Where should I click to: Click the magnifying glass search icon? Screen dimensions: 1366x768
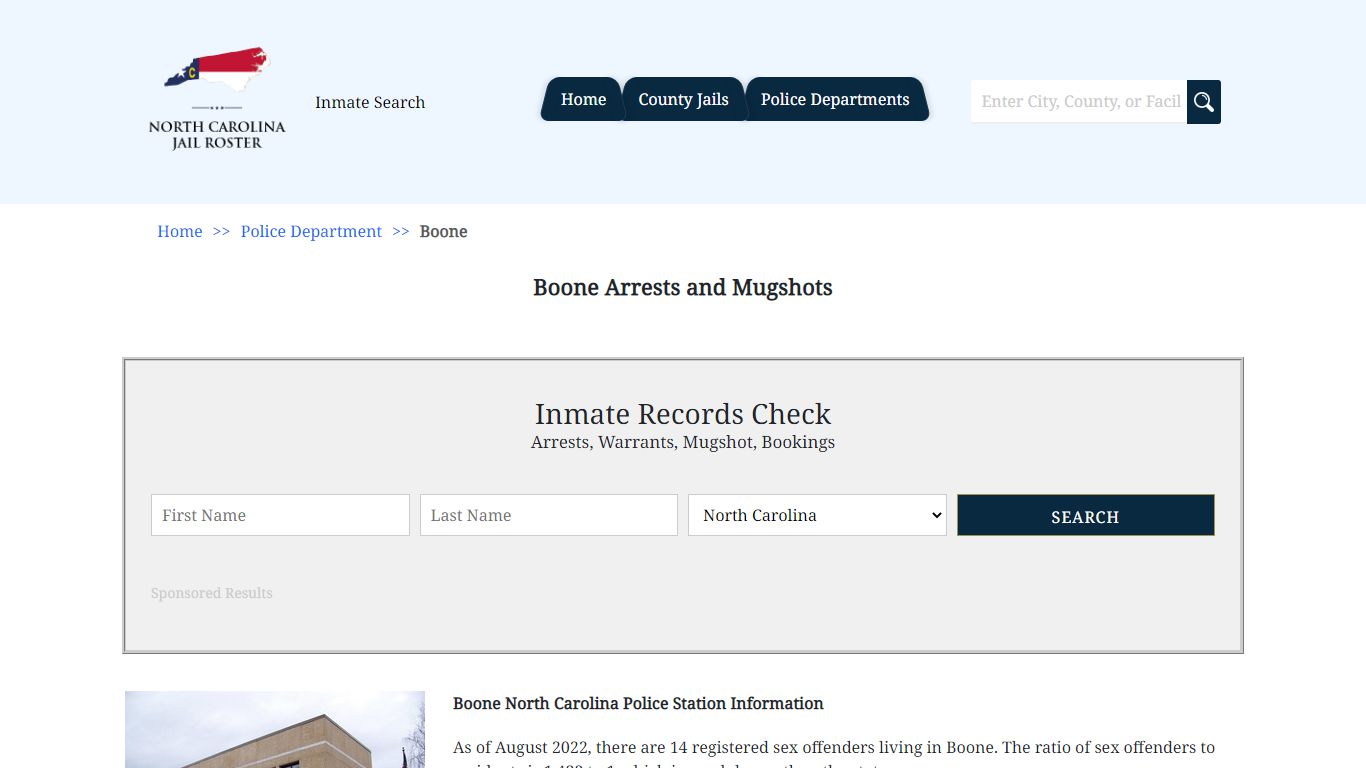[1204, 102]
